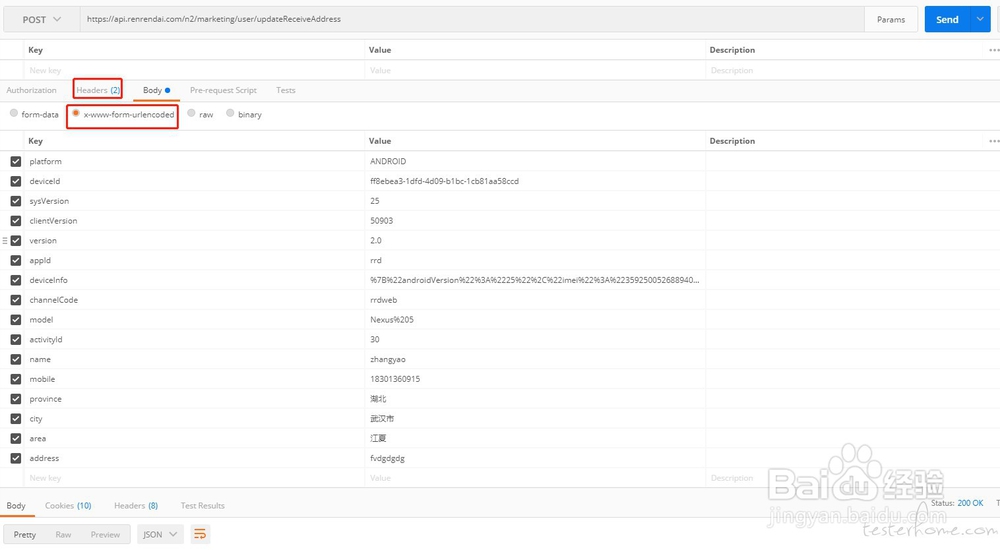The image size is (1000, 550).
Task: Open the Cookies (10) response tab
Action: pyautogui.click(x=68, y=505)
